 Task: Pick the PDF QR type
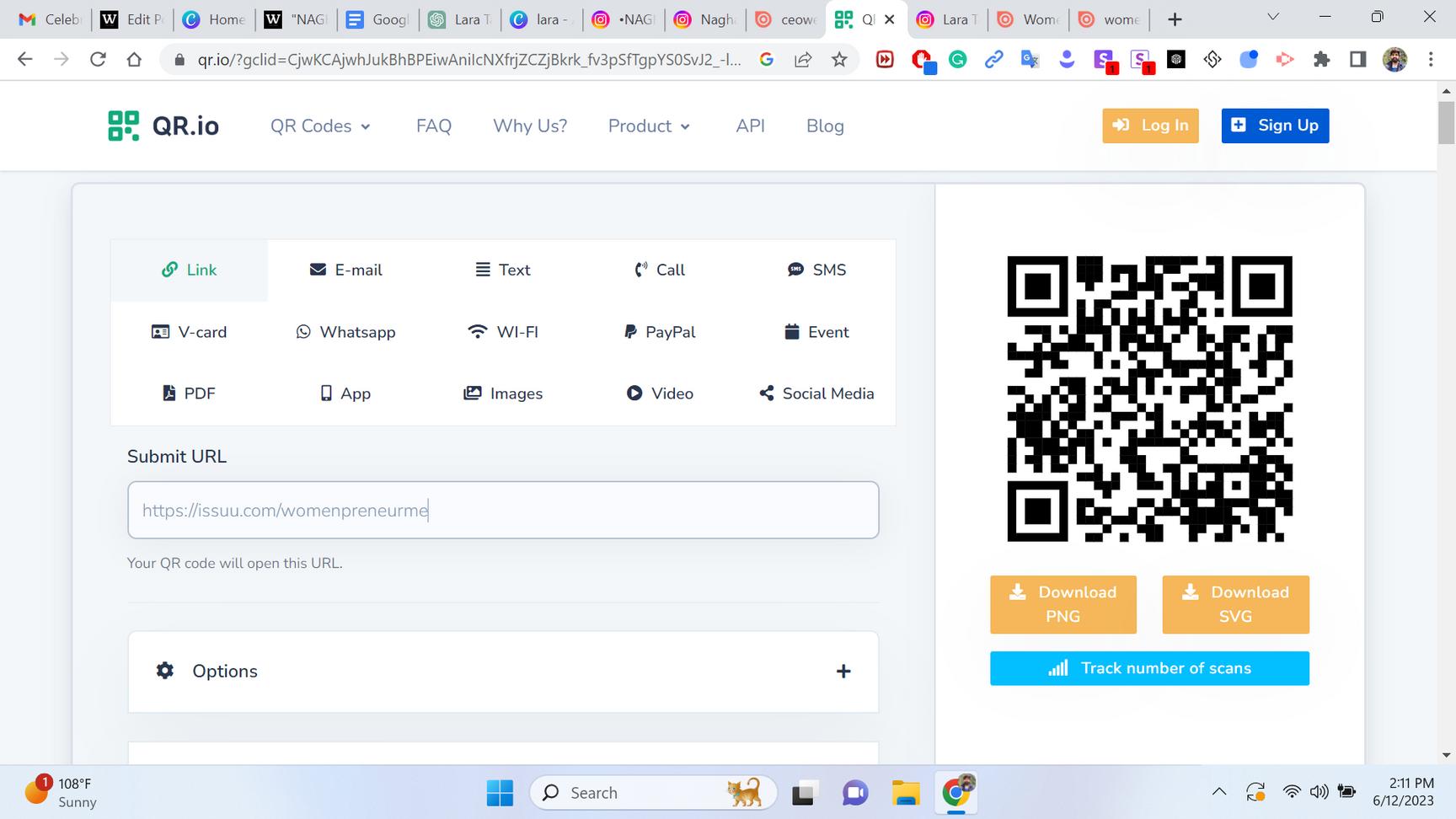point(189,393)
